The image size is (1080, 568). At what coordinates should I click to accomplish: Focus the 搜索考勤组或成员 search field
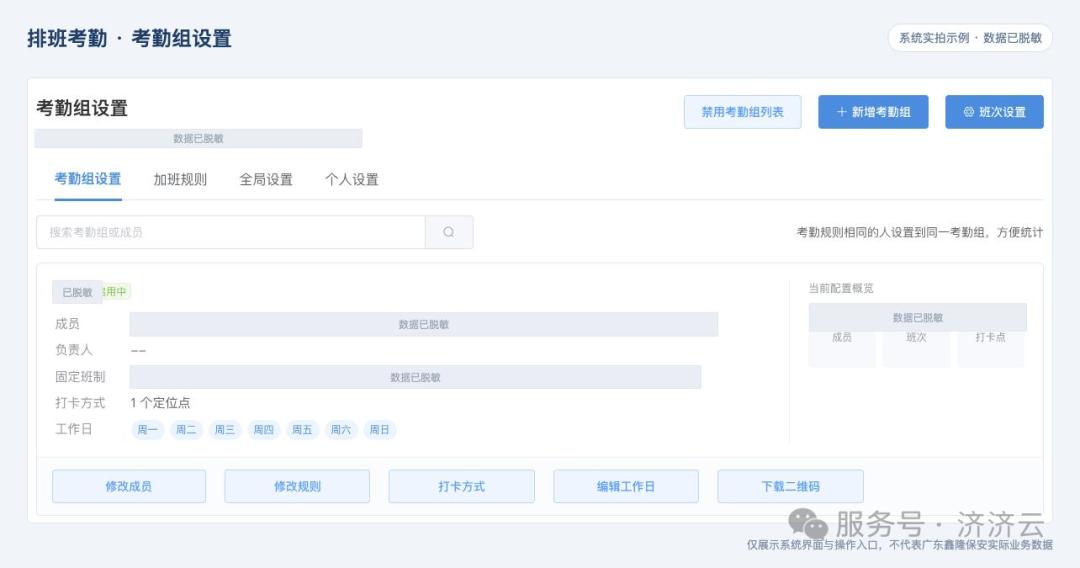coord(231,232)
